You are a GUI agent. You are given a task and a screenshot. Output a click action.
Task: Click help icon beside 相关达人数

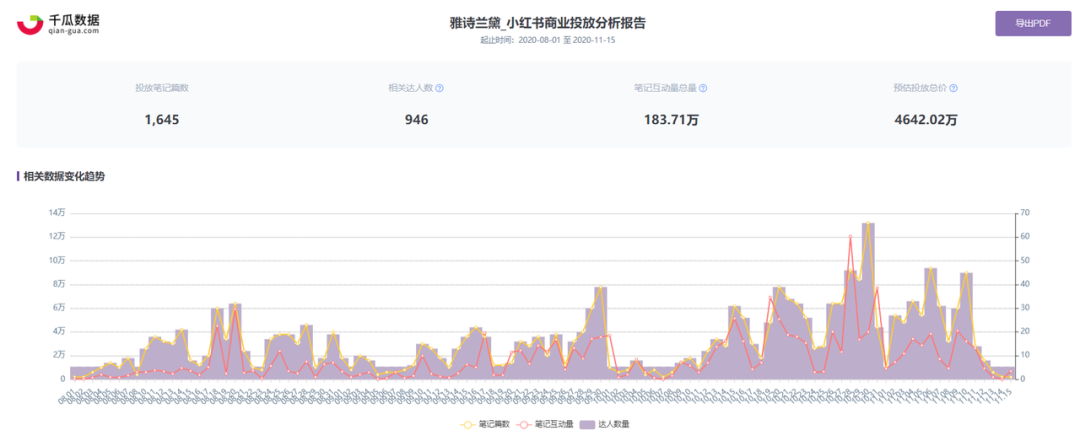tap(439, 88)
